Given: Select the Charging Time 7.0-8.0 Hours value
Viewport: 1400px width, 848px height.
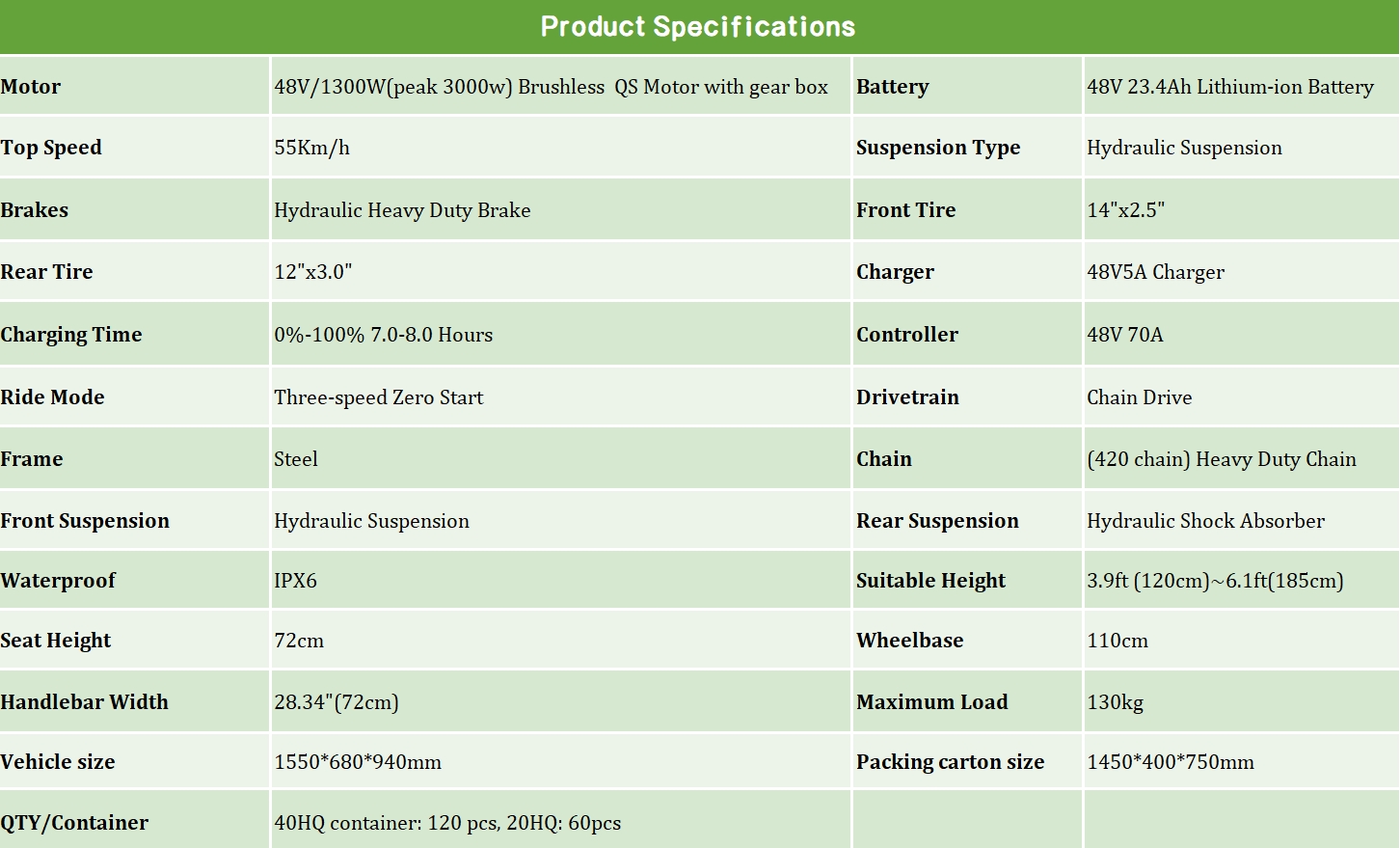Looking at the screenshot, I should (383, 335).
